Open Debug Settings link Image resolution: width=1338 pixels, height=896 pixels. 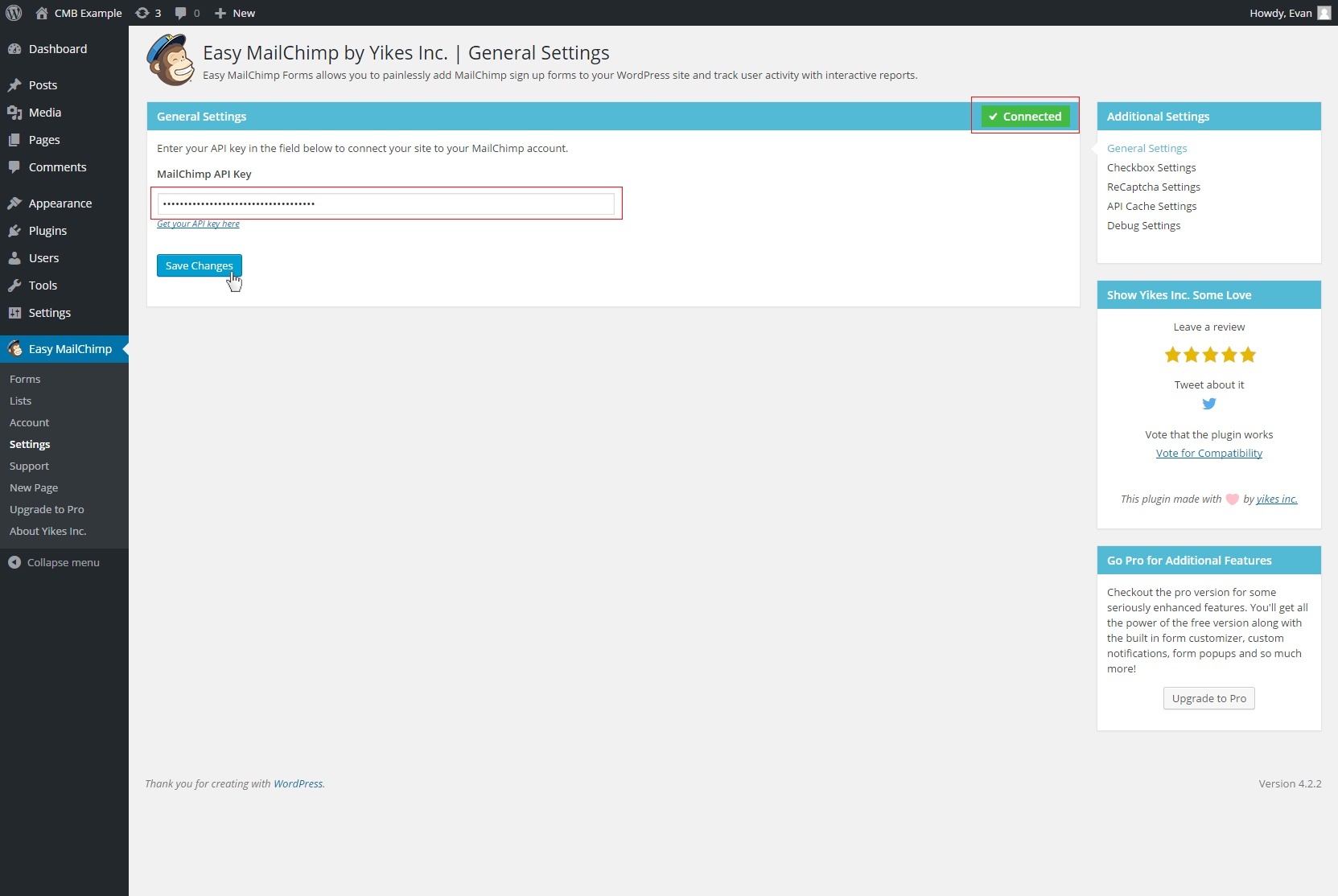1143,225
